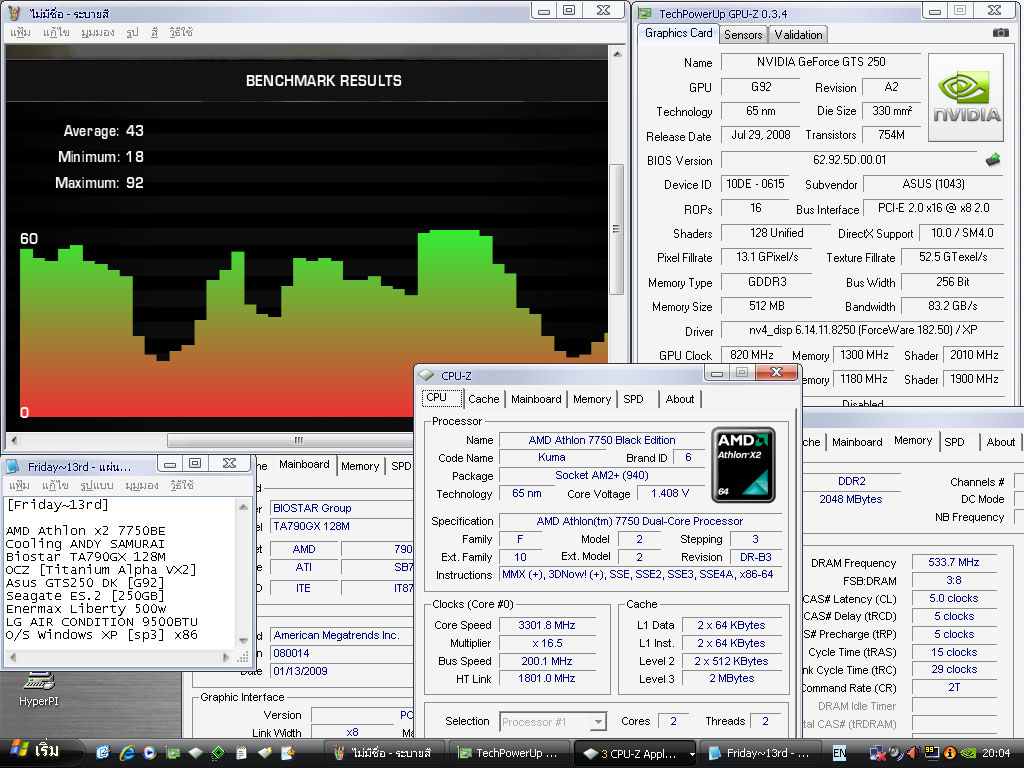
Task: Click the AMD Athlon X2 logo
Action: click(x=743, y=465)
